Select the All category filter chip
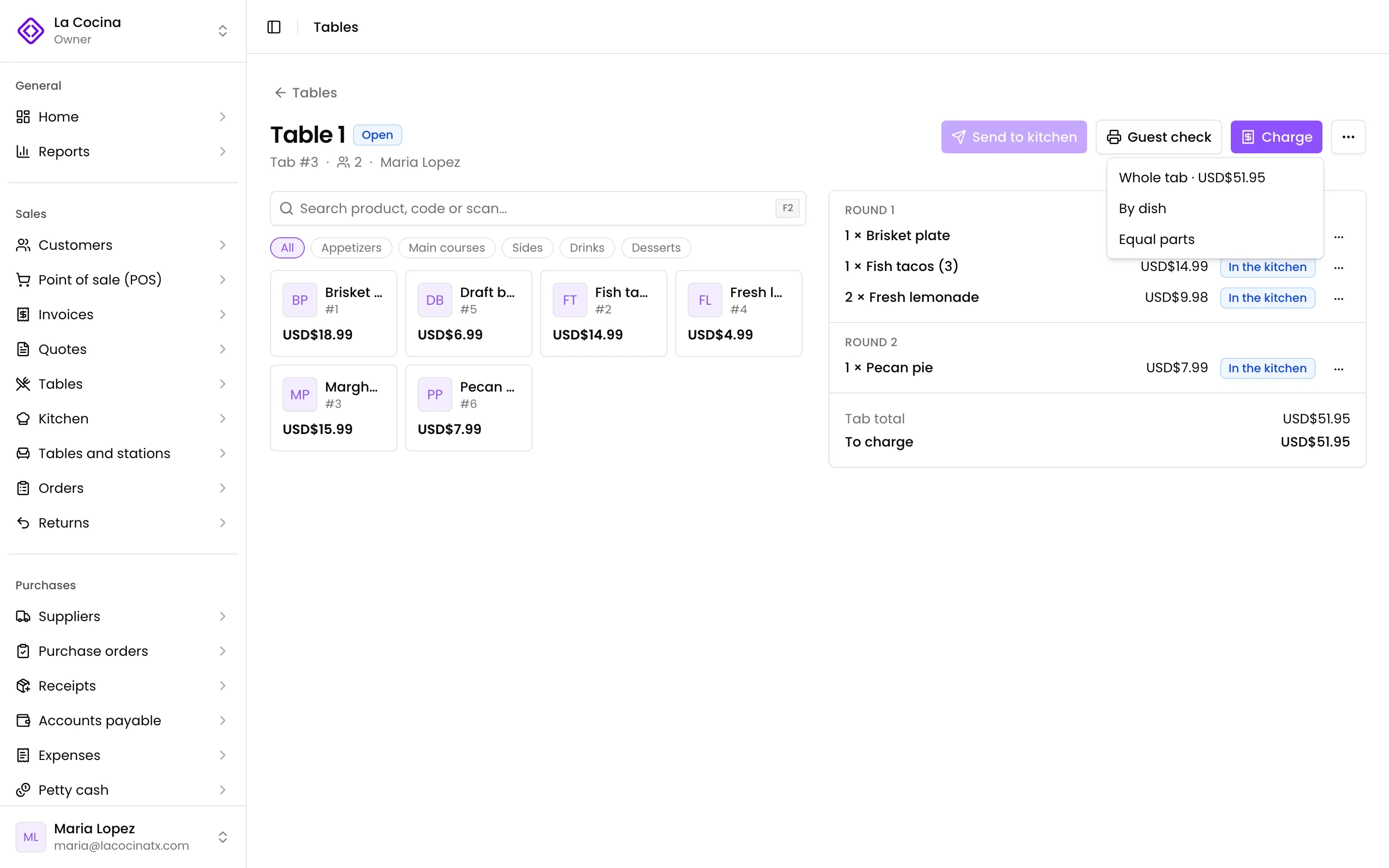1389x868 pixels. pos(287,248)
